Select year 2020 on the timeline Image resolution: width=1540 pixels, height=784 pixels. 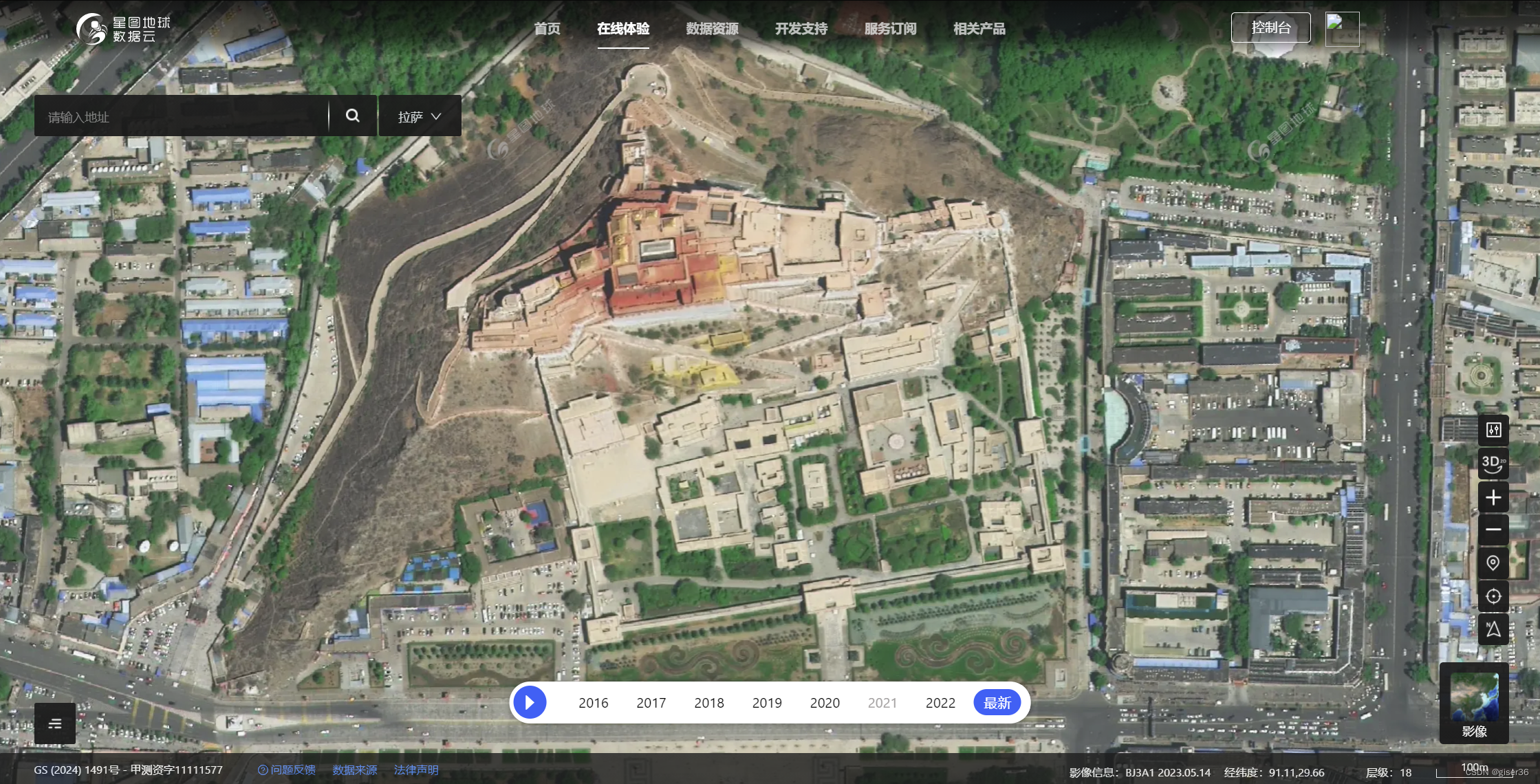point(825,703)
